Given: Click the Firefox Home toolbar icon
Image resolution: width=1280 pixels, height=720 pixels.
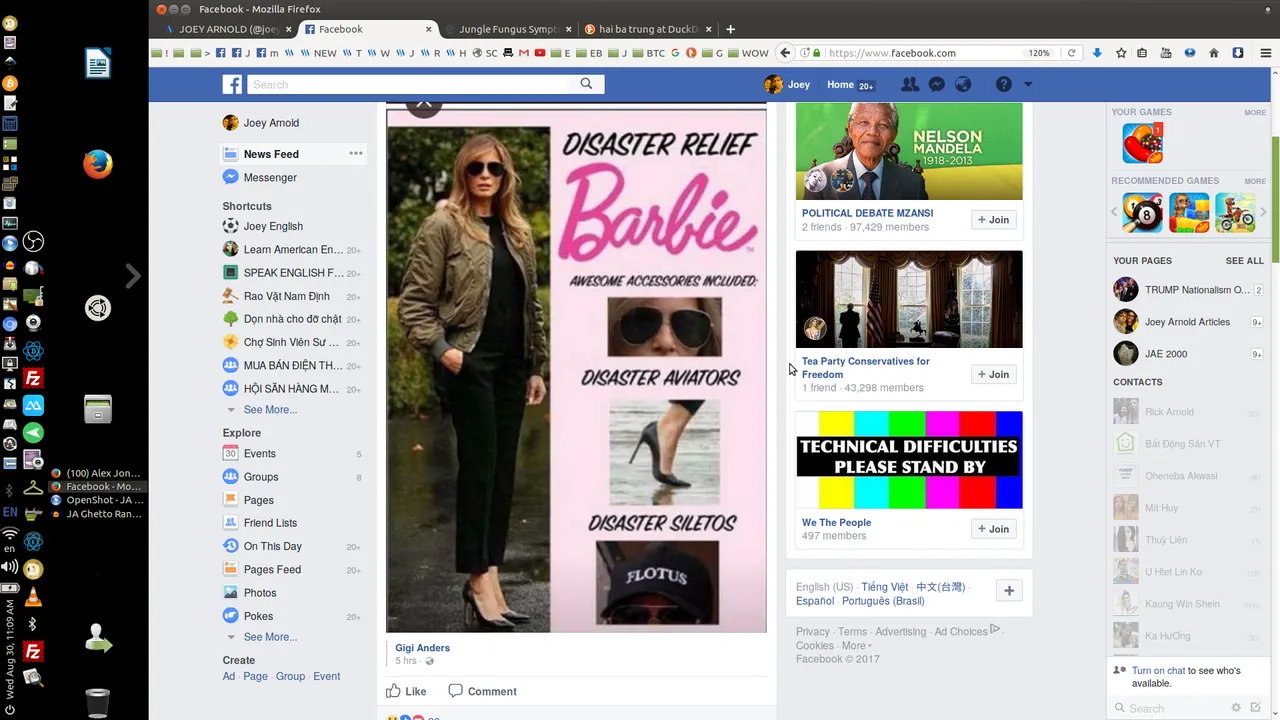Looking at the screenshot, I should click(x=1214, y=53).
